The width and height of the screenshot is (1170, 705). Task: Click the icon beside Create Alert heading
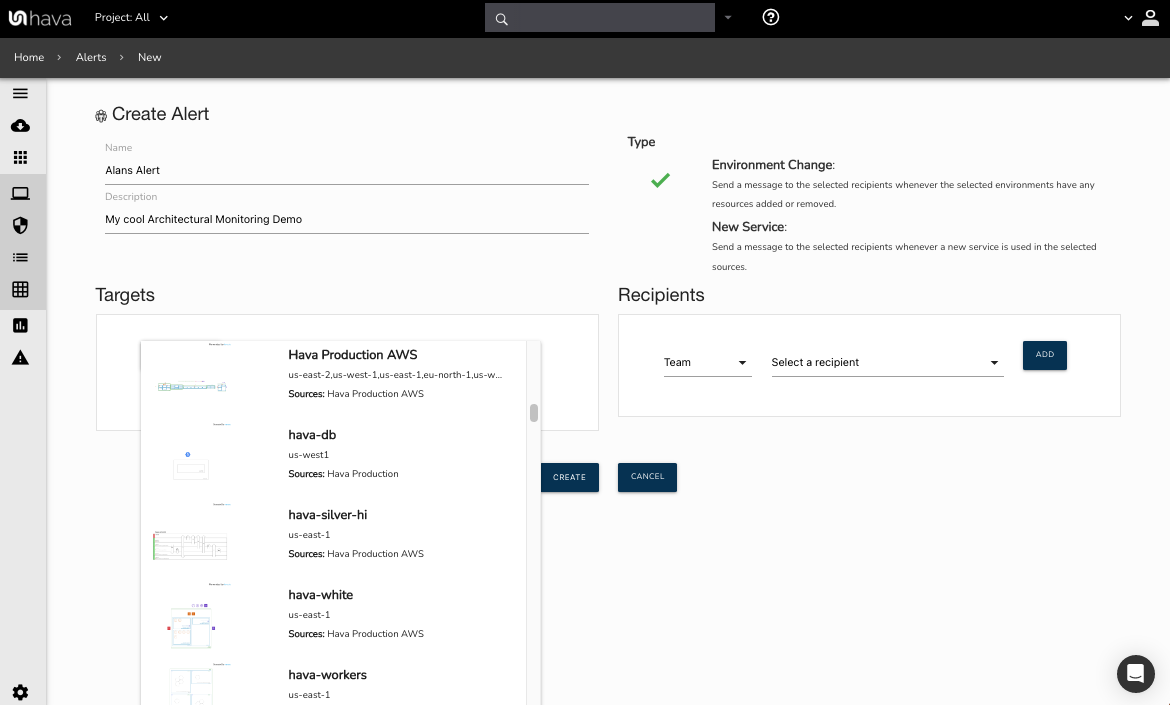(x=101, y=116)
